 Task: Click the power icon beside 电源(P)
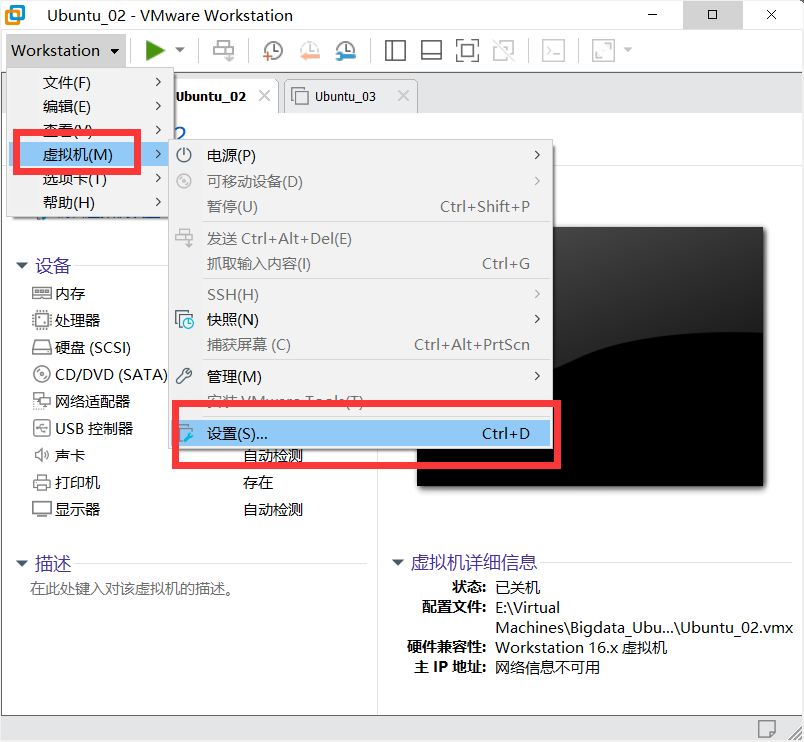pyautogui.click(x=184, y=155)
